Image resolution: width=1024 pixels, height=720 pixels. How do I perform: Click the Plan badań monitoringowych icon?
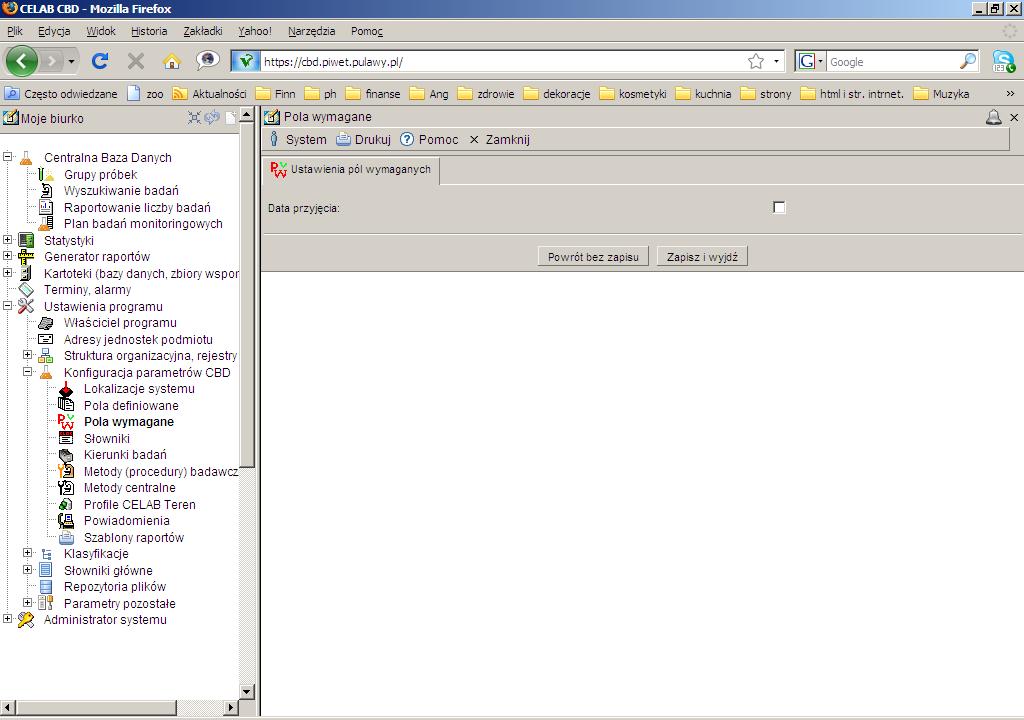coord(46,223)
